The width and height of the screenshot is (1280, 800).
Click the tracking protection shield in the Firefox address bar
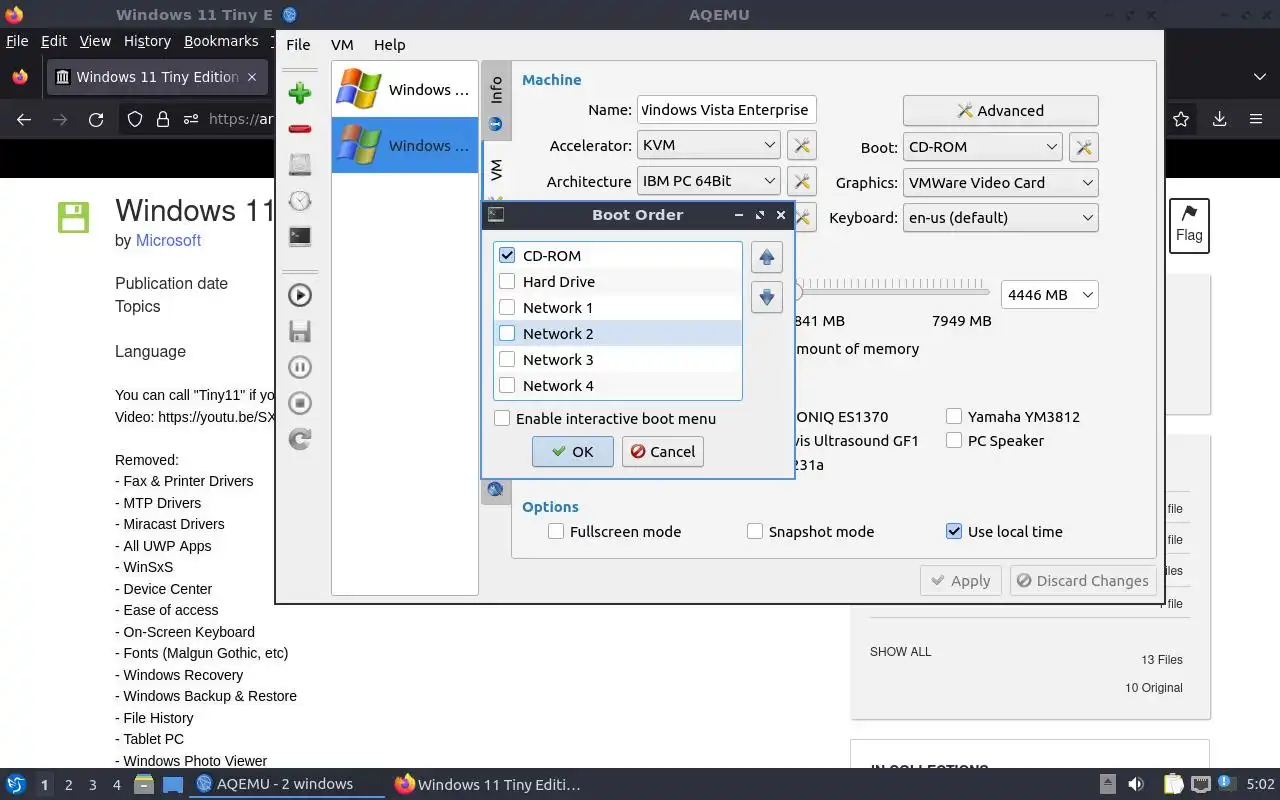coord(135,119)
